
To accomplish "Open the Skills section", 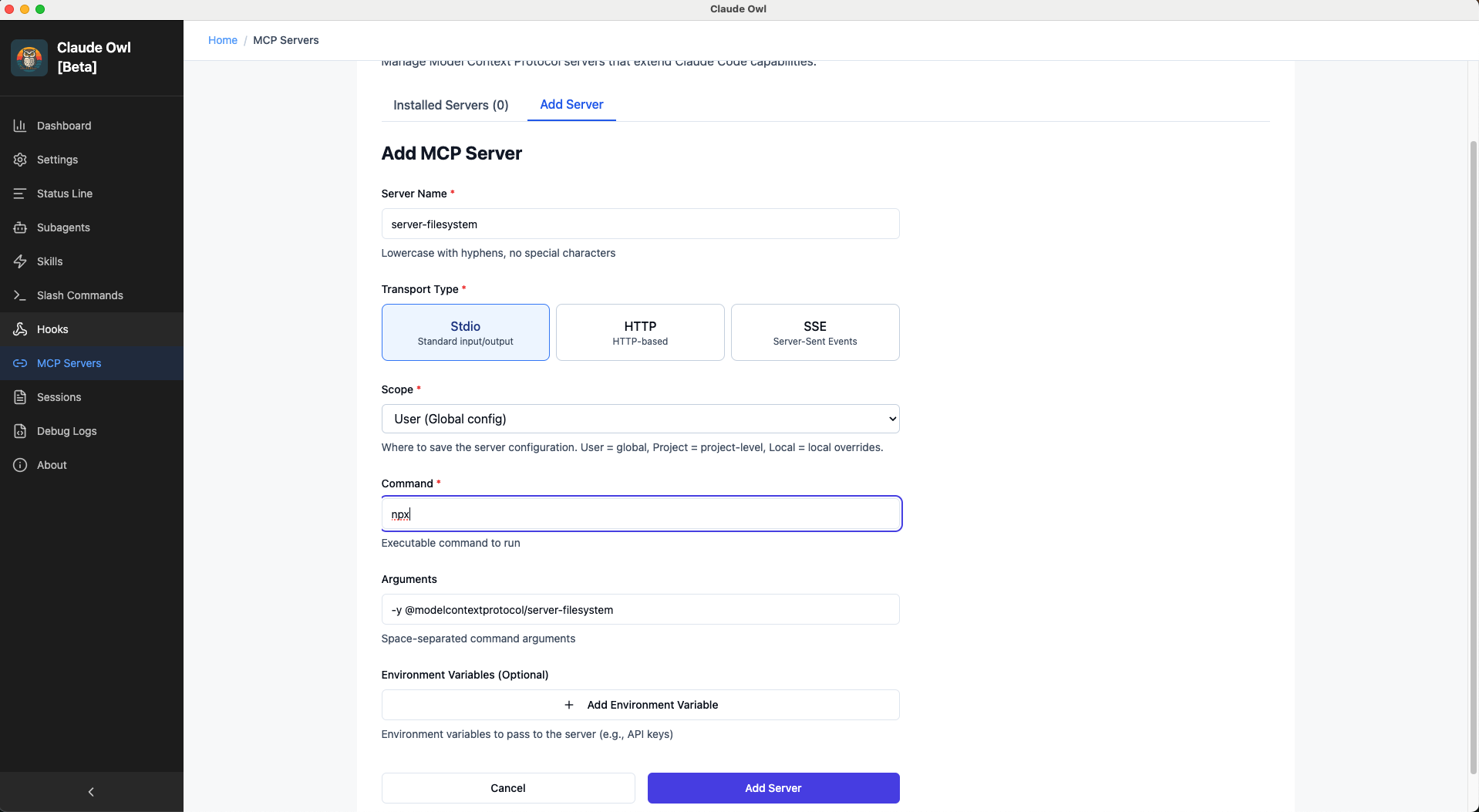I will [x=49, y=261].
